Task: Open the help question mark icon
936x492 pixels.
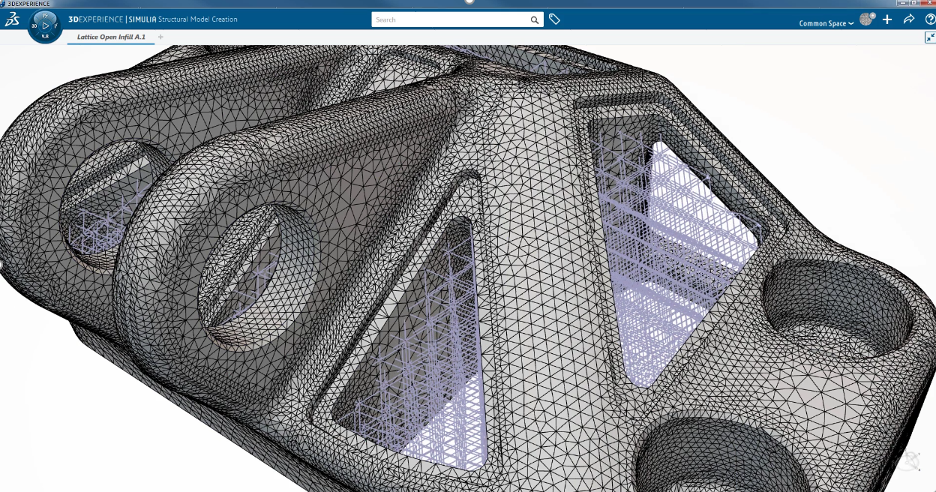Action: tap(929, 20)
